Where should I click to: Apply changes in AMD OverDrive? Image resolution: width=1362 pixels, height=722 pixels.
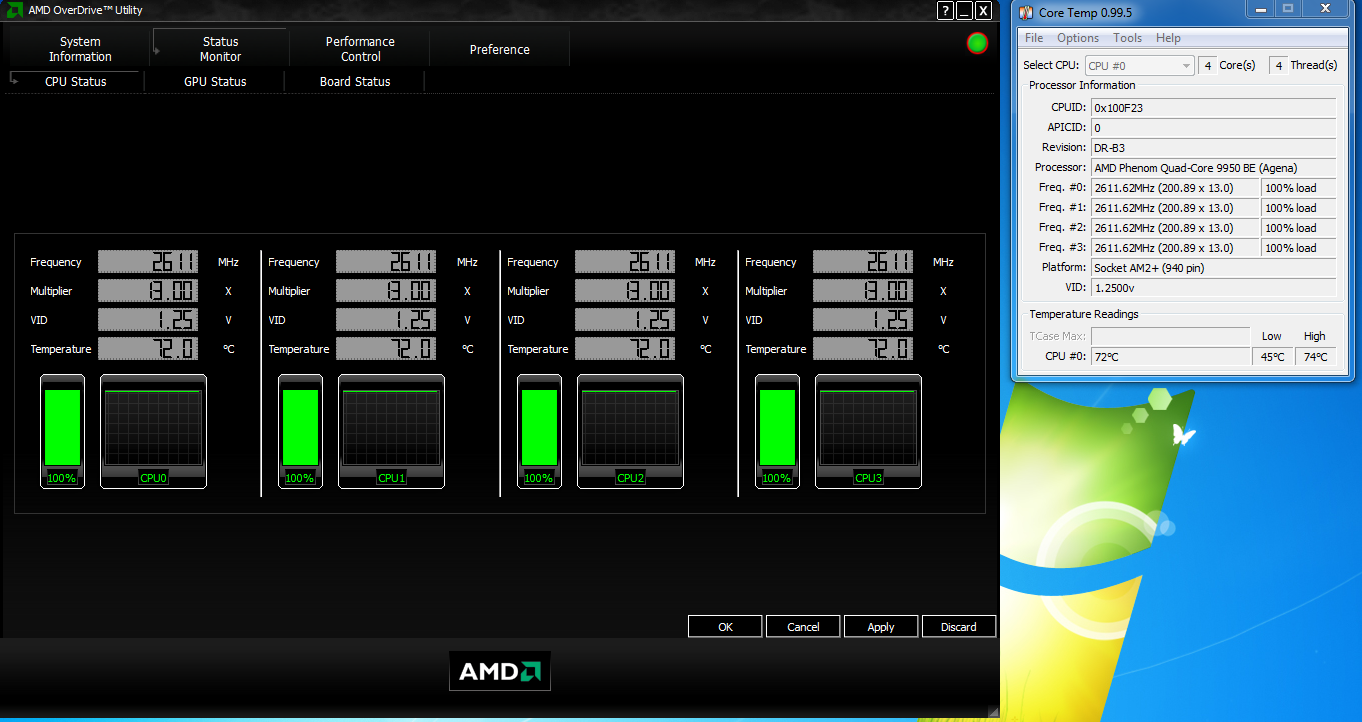pos(881,626)
